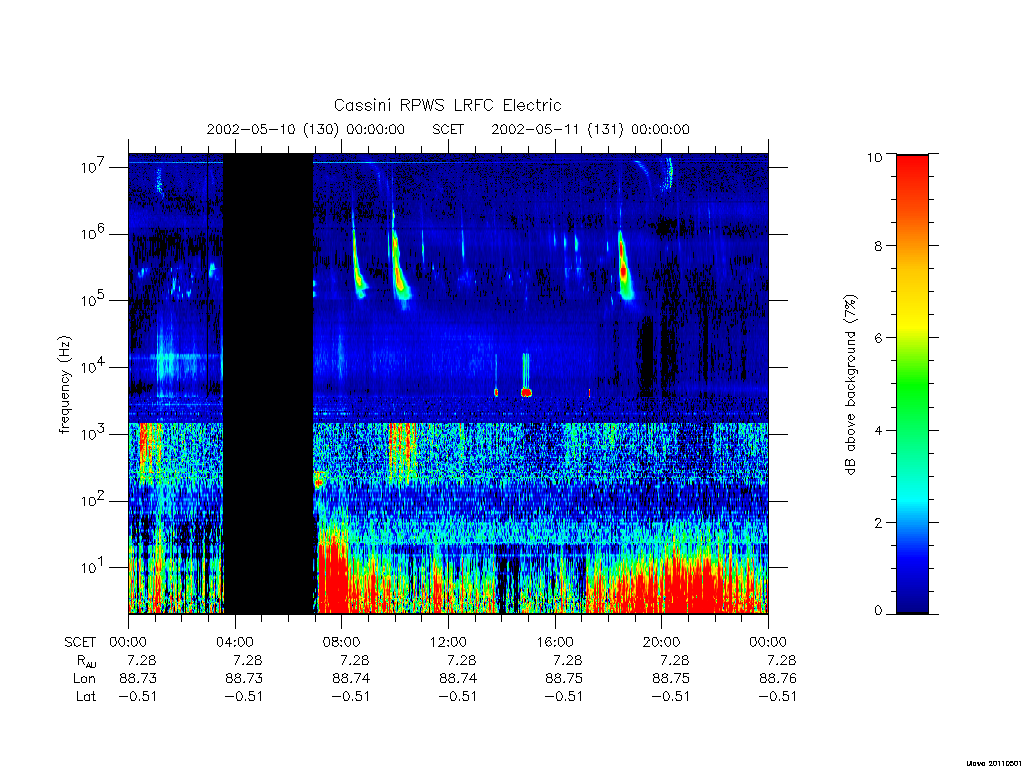Click the Lon value 88.73 under 04:00
The height and width of the screenshot is (768, 1024).
pyautogui.click(x=244, y=679)
